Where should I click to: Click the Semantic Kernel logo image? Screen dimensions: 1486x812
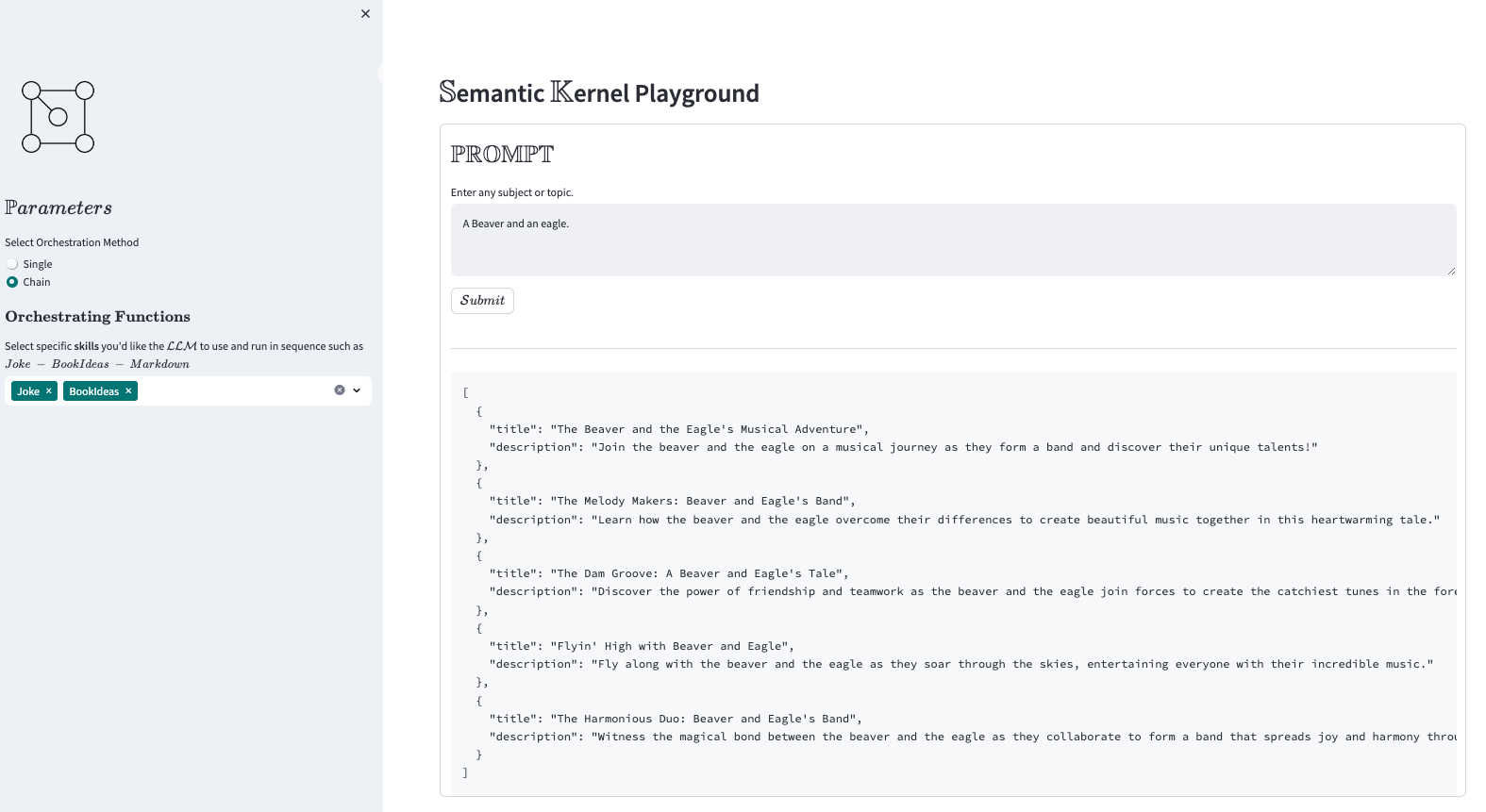[x=58, y=117]
